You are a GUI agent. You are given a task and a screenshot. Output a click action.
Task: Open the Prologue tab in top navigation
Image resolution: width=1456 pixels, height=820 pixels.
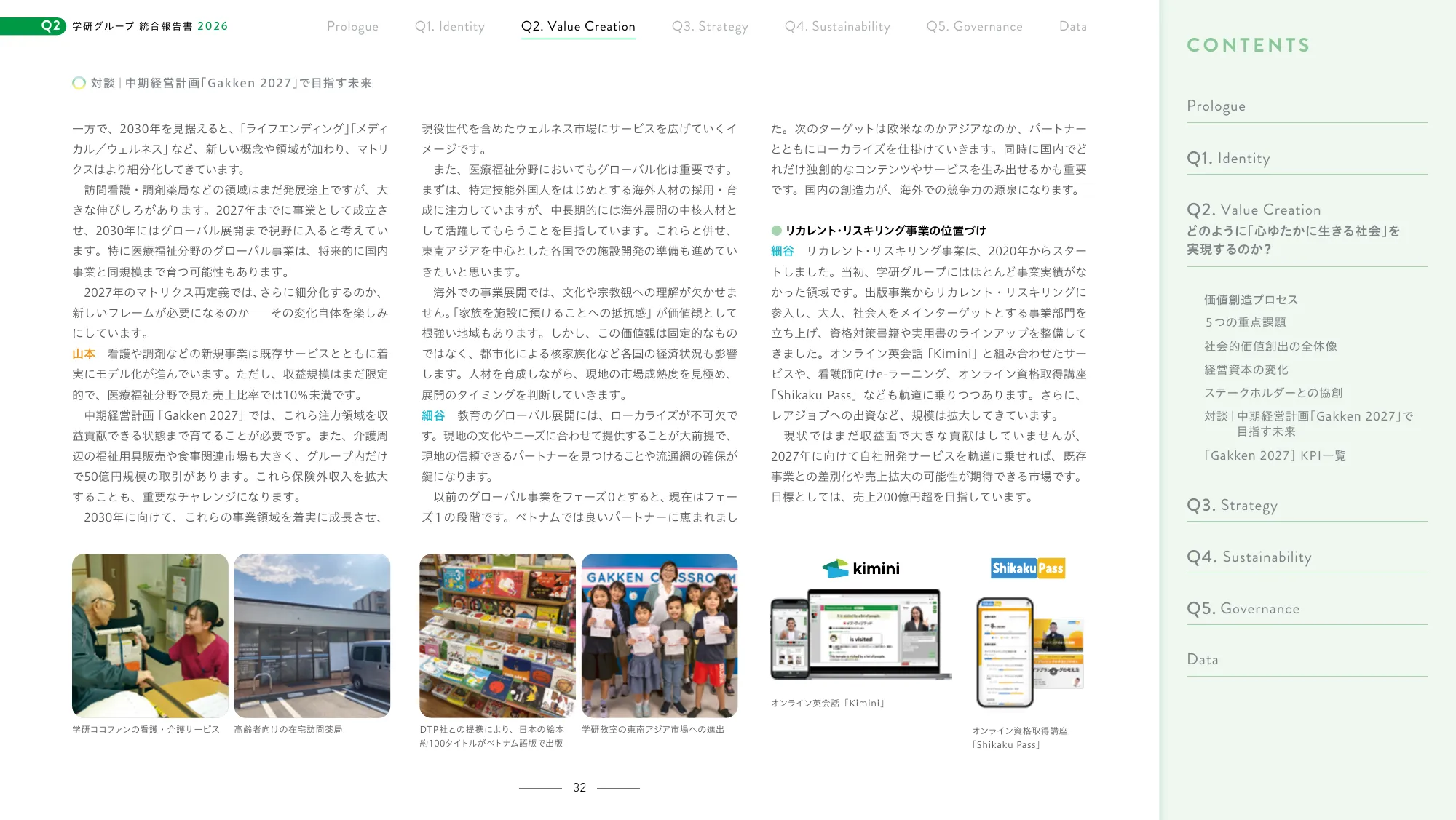point(352,27)
